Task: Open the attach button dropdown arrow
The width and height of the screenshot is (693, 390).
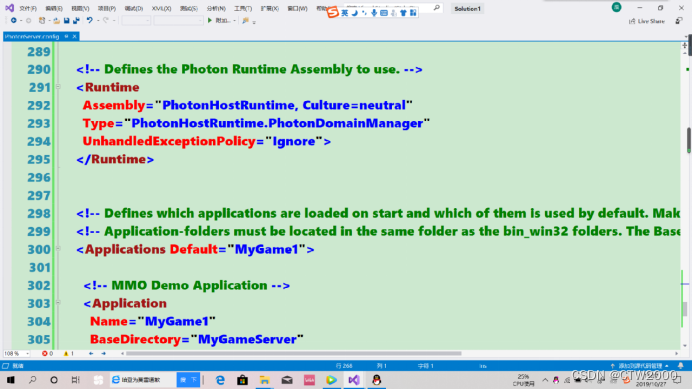Action: pyautogui.click(x=234, y=20)
